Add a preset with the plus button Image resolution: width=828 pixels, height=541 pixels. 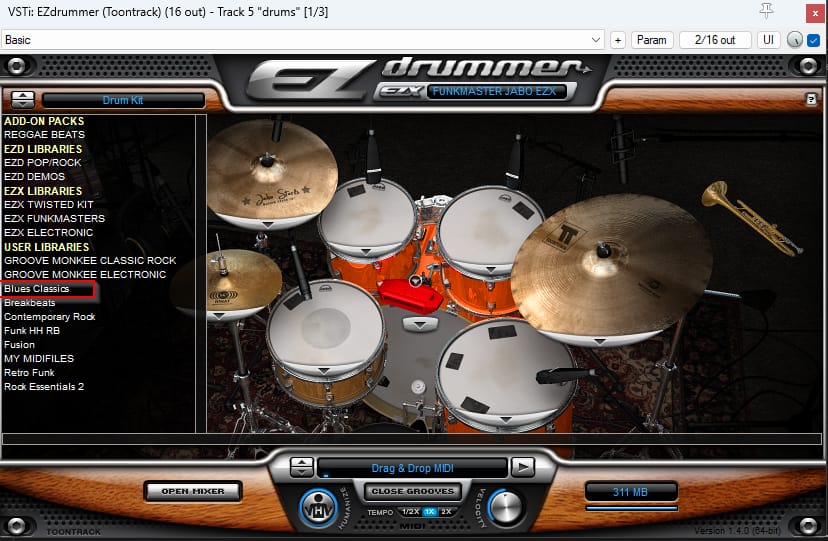[x=618, y=40]
